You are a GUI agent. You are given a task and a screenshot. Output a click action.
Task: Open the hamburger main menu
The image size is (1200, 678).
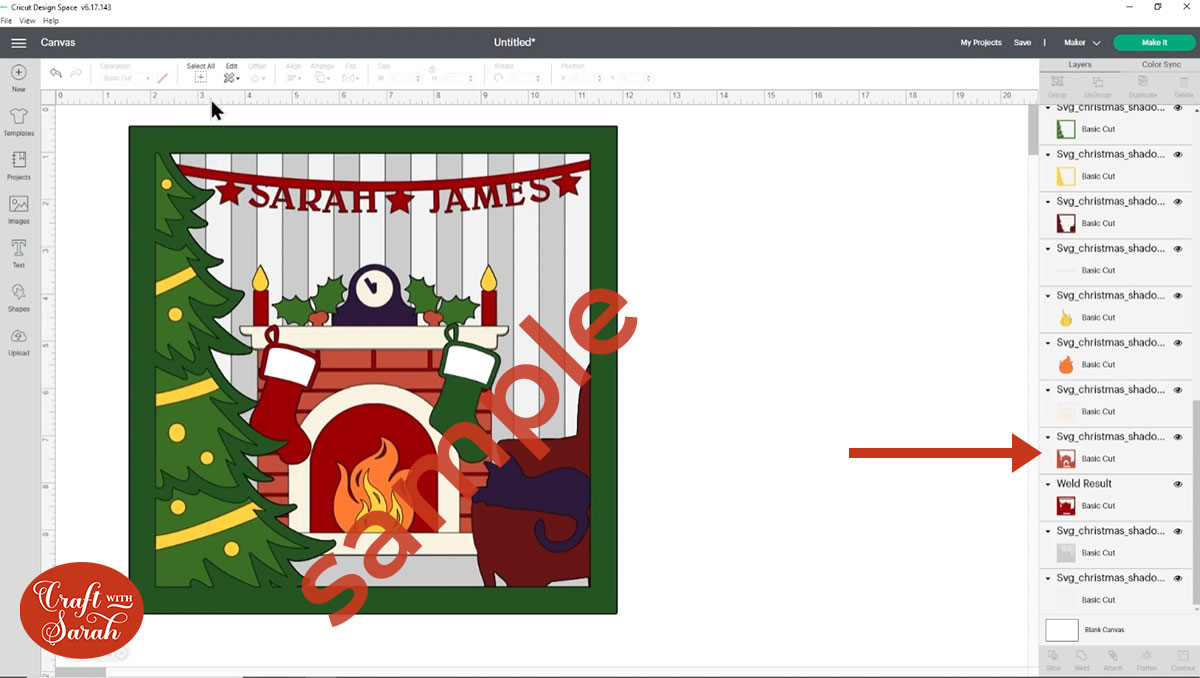pos(19,43)
